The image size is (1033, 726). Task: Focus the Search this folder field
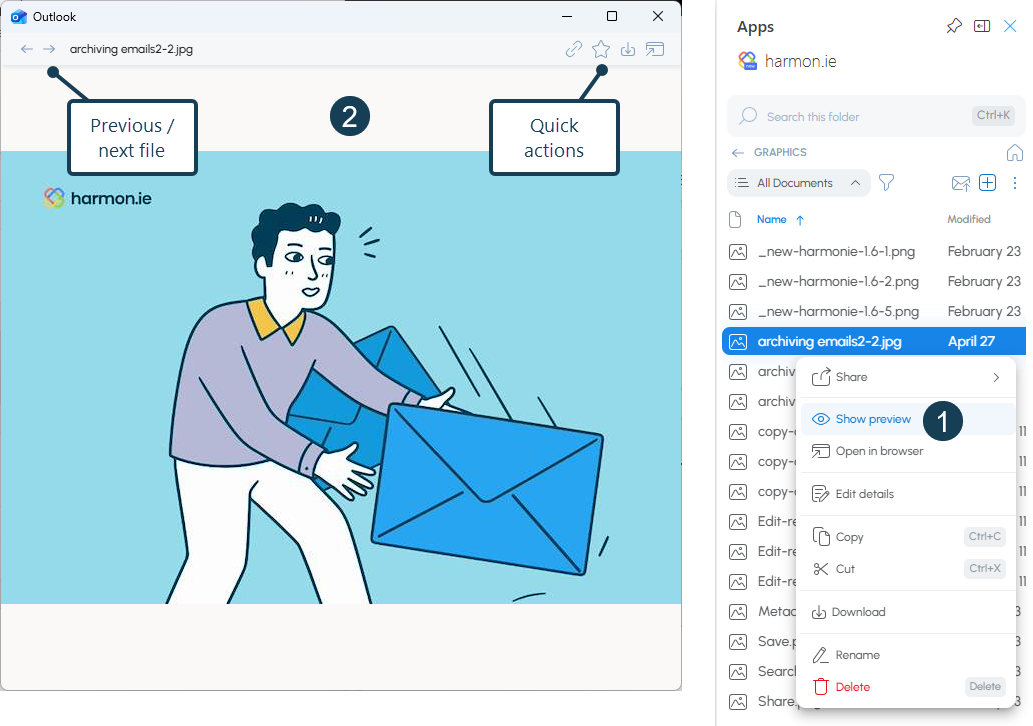click(876, 116)
